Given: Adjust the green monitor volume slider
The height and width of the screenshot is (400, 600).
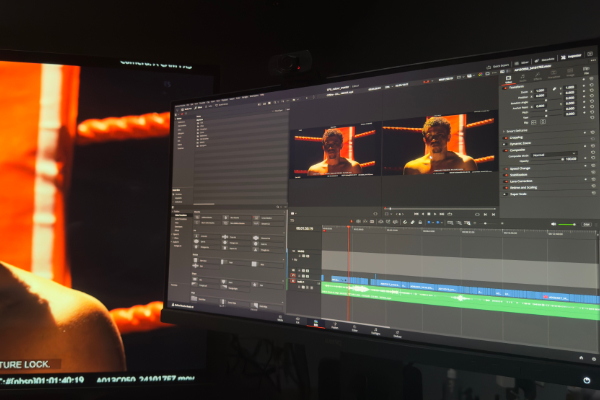Looking at the screenshot, I should tap(566, 224).
